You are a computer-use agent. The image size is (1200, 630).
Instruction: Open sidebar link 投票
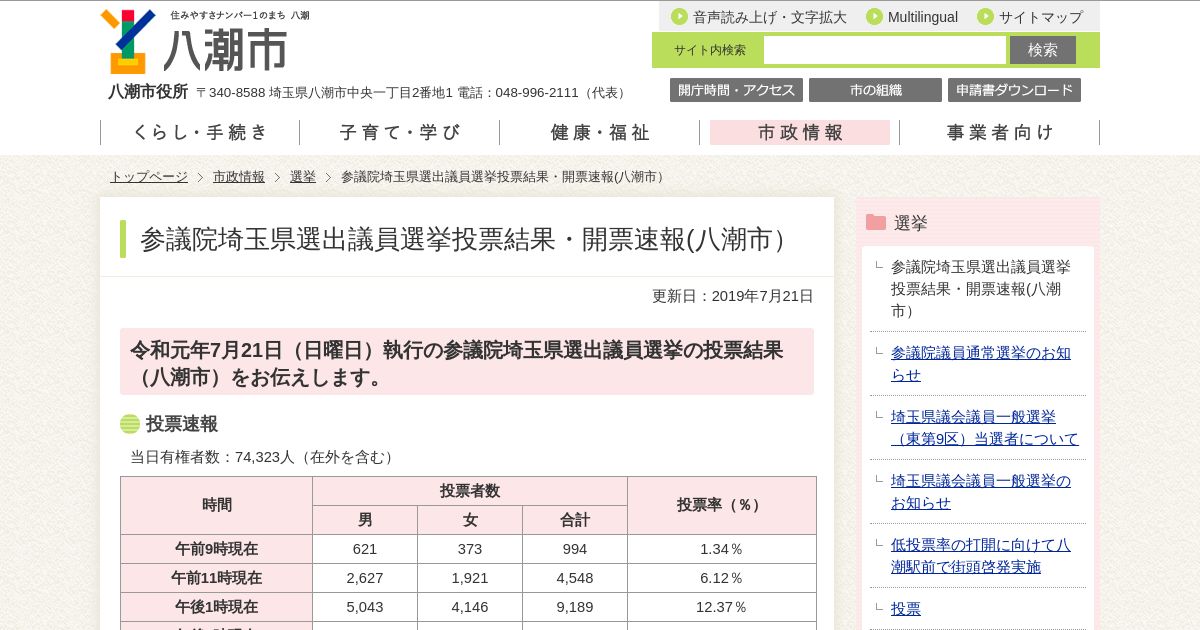[906, 608]
